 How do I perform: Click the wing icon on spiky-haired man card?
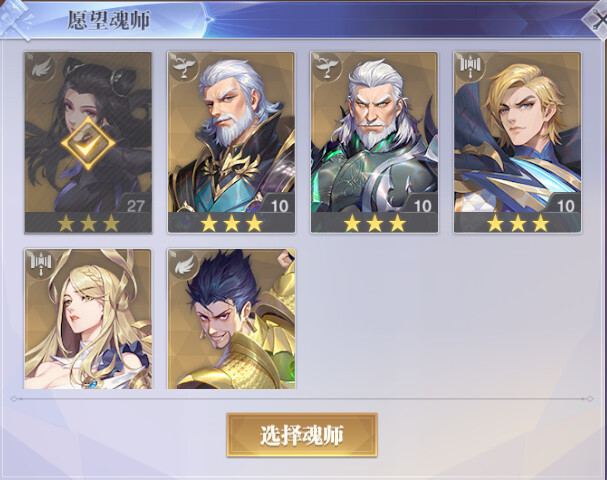[x=183, y=264]
